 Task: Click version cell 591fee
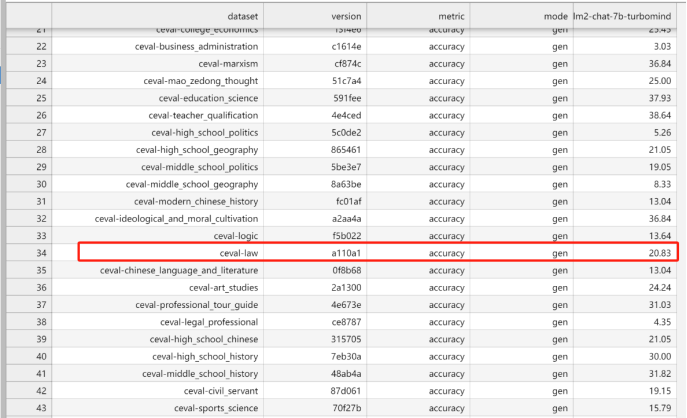(315, 98)
